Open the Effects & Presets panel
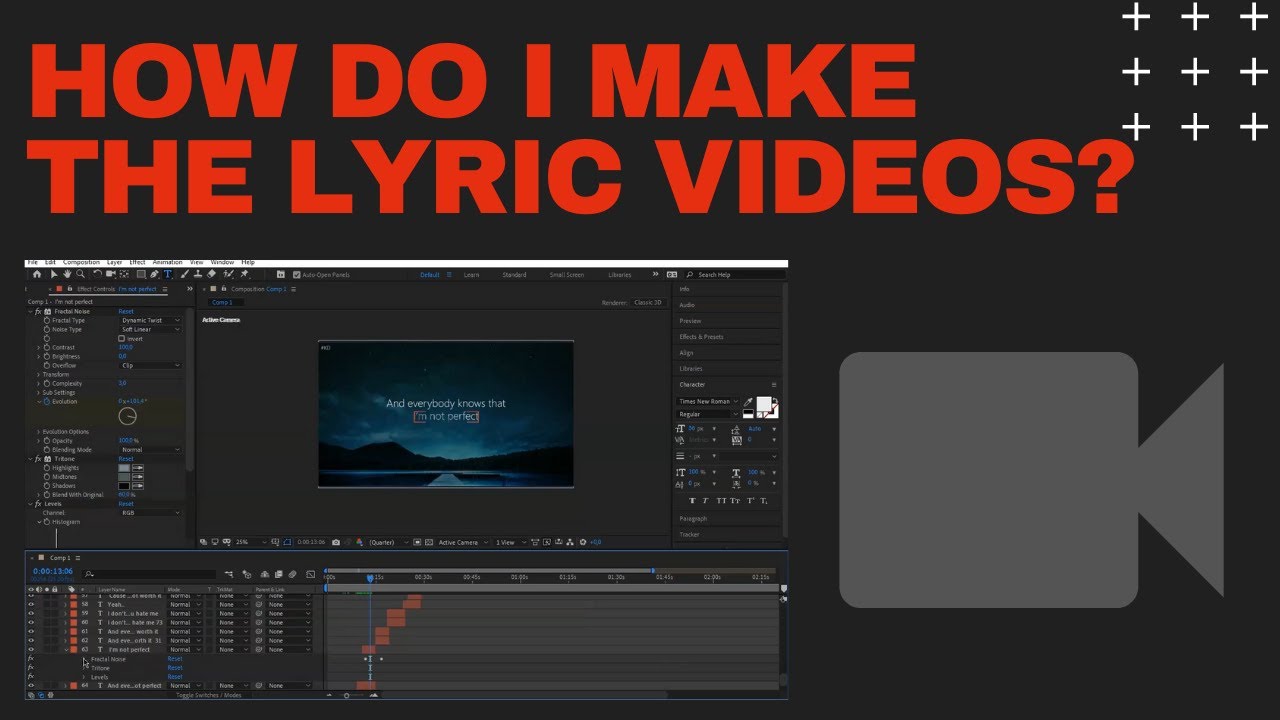Viewport: 1280px width, 720px height. pyautogui.click(x=702, y=337)
